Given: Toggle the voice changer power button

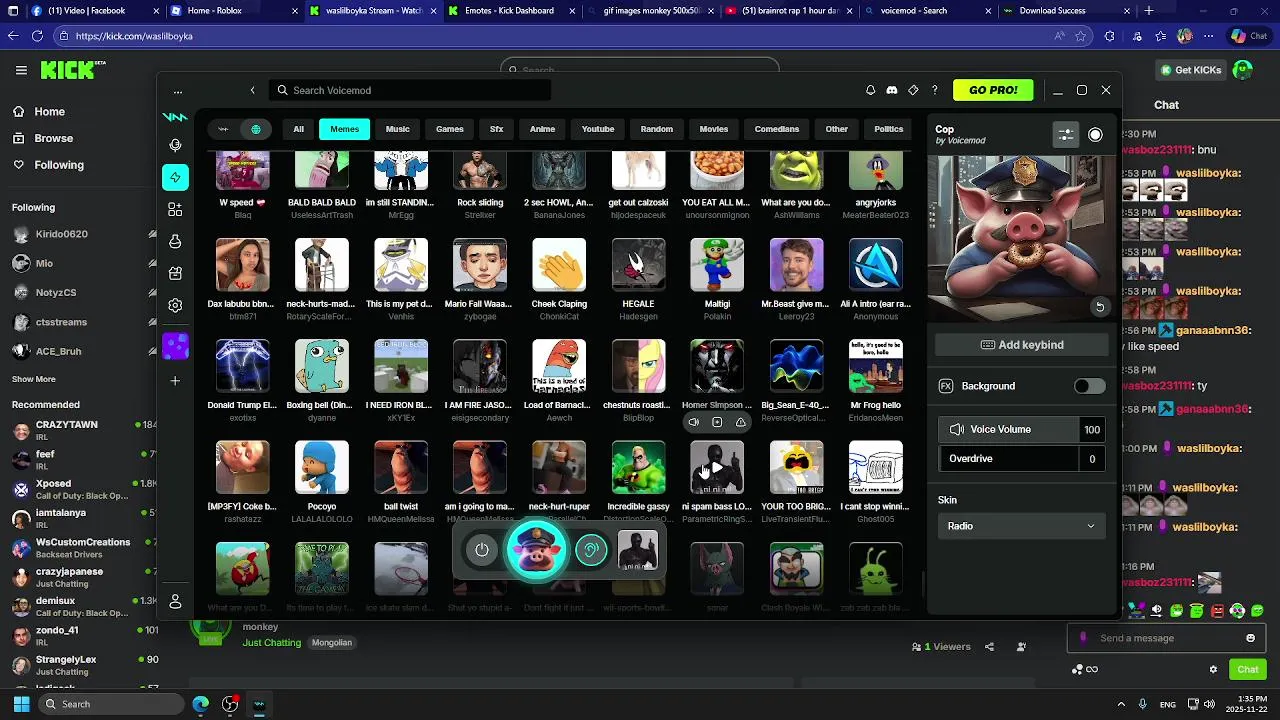Looking at the screenshot, I should (482, 550).
